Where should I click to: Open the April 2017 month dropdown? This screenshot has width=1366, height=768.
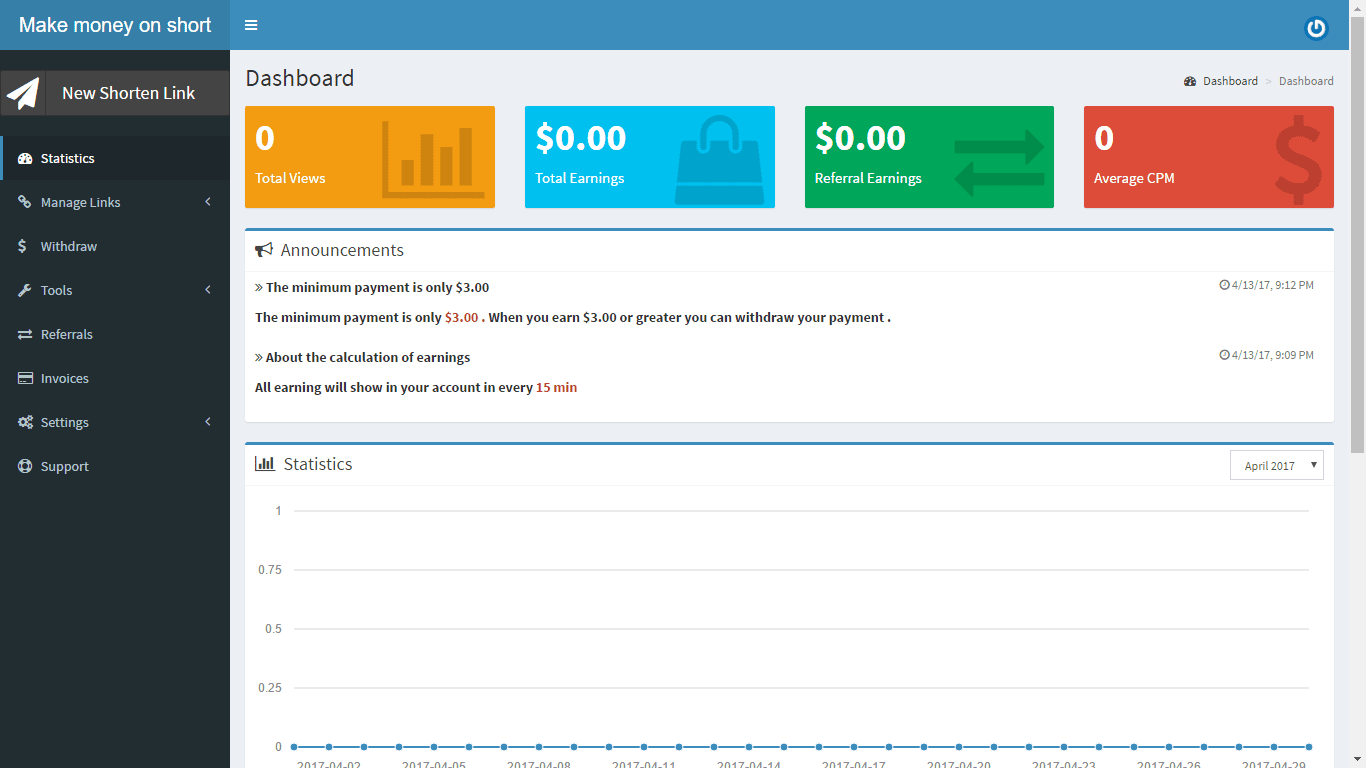point(1276,466)
